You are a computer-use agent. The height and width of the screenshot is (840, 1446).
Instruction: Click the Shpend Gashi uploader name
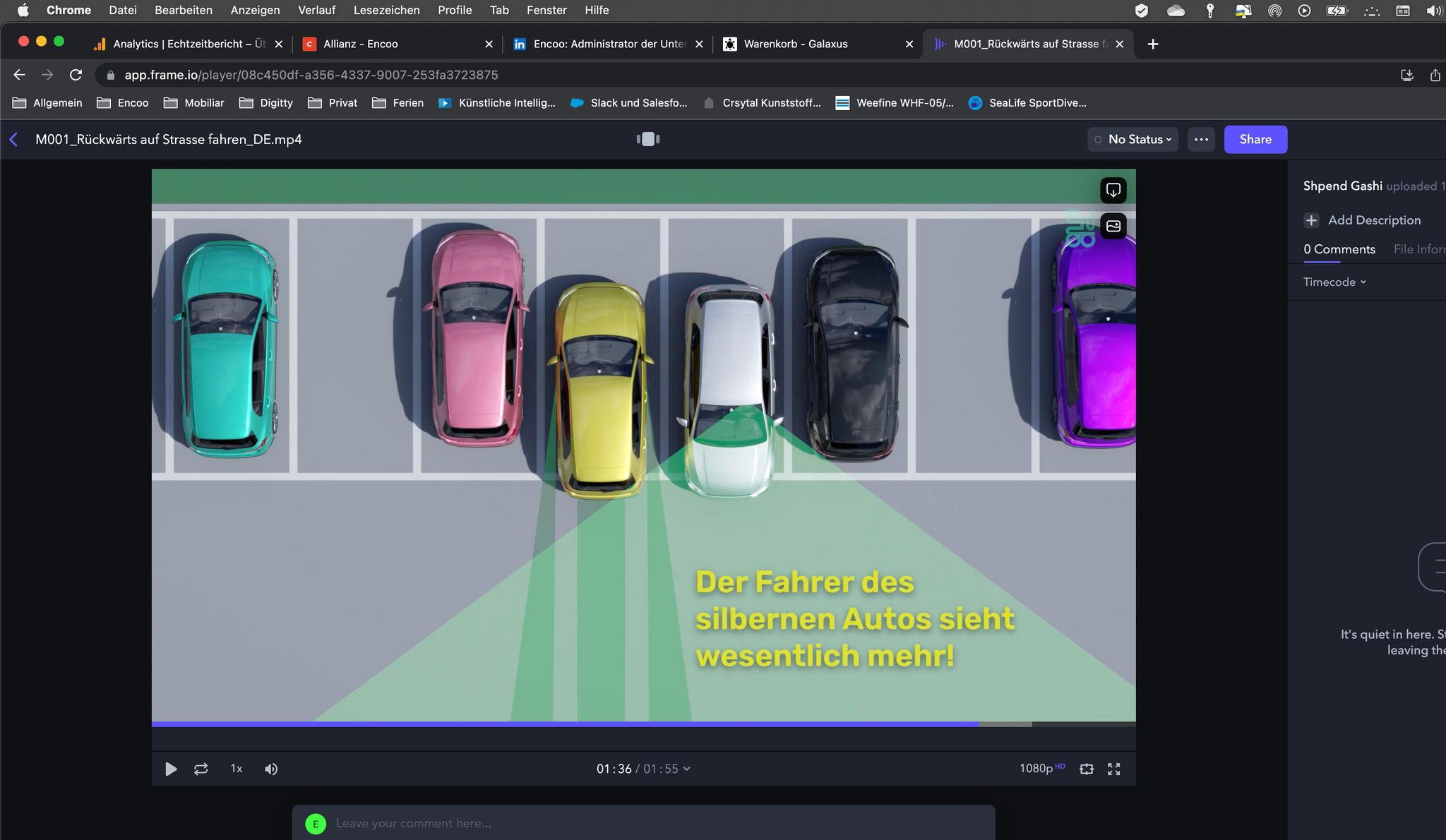[1342, 186]
